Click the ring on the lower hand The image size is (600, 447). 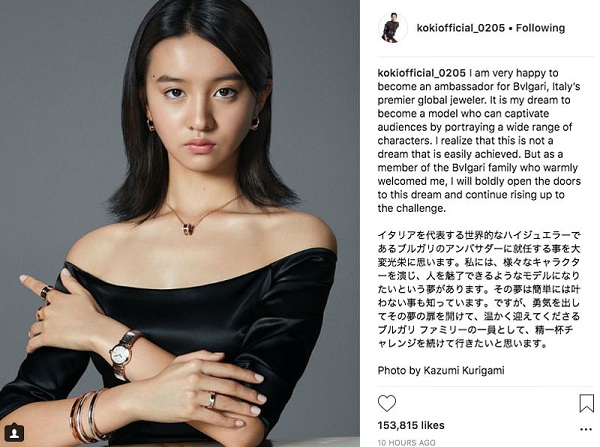point(212,400)
